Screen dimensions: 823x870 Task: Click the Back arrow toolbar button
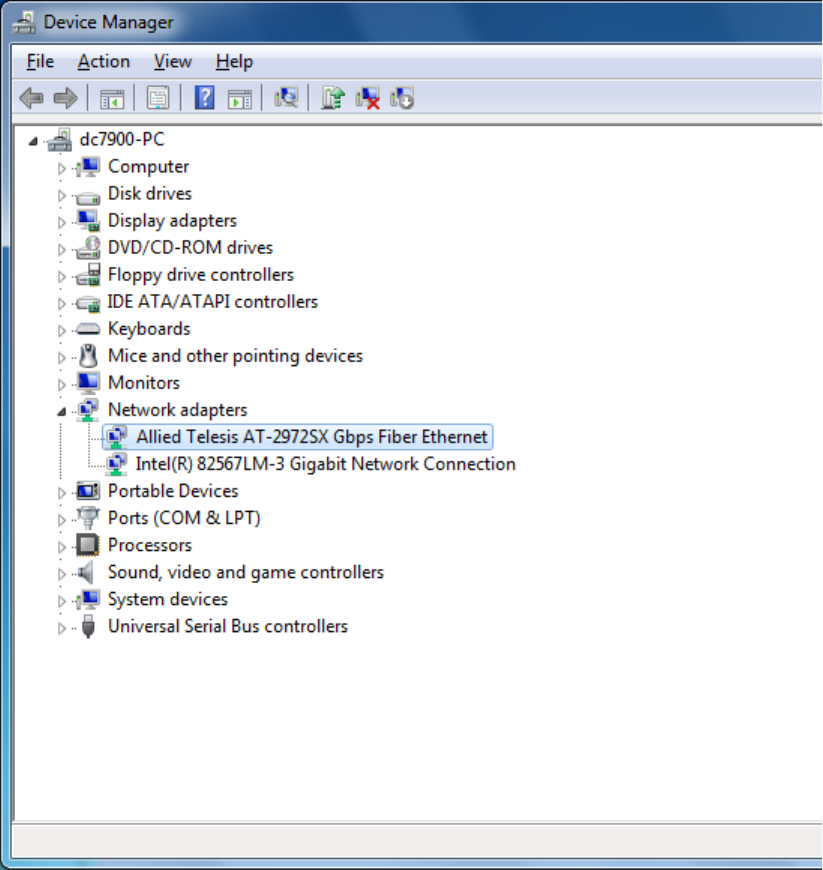pyautogui.click(x=32, y=98)
